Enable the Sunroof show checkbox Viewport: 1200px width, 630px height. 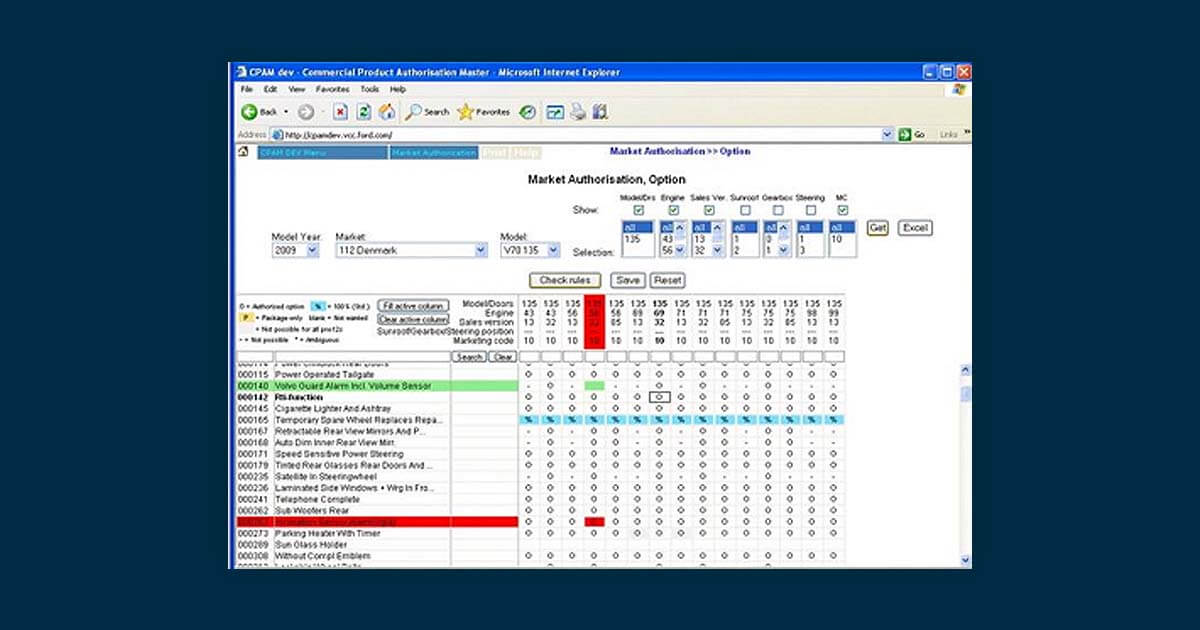point(745,210)
